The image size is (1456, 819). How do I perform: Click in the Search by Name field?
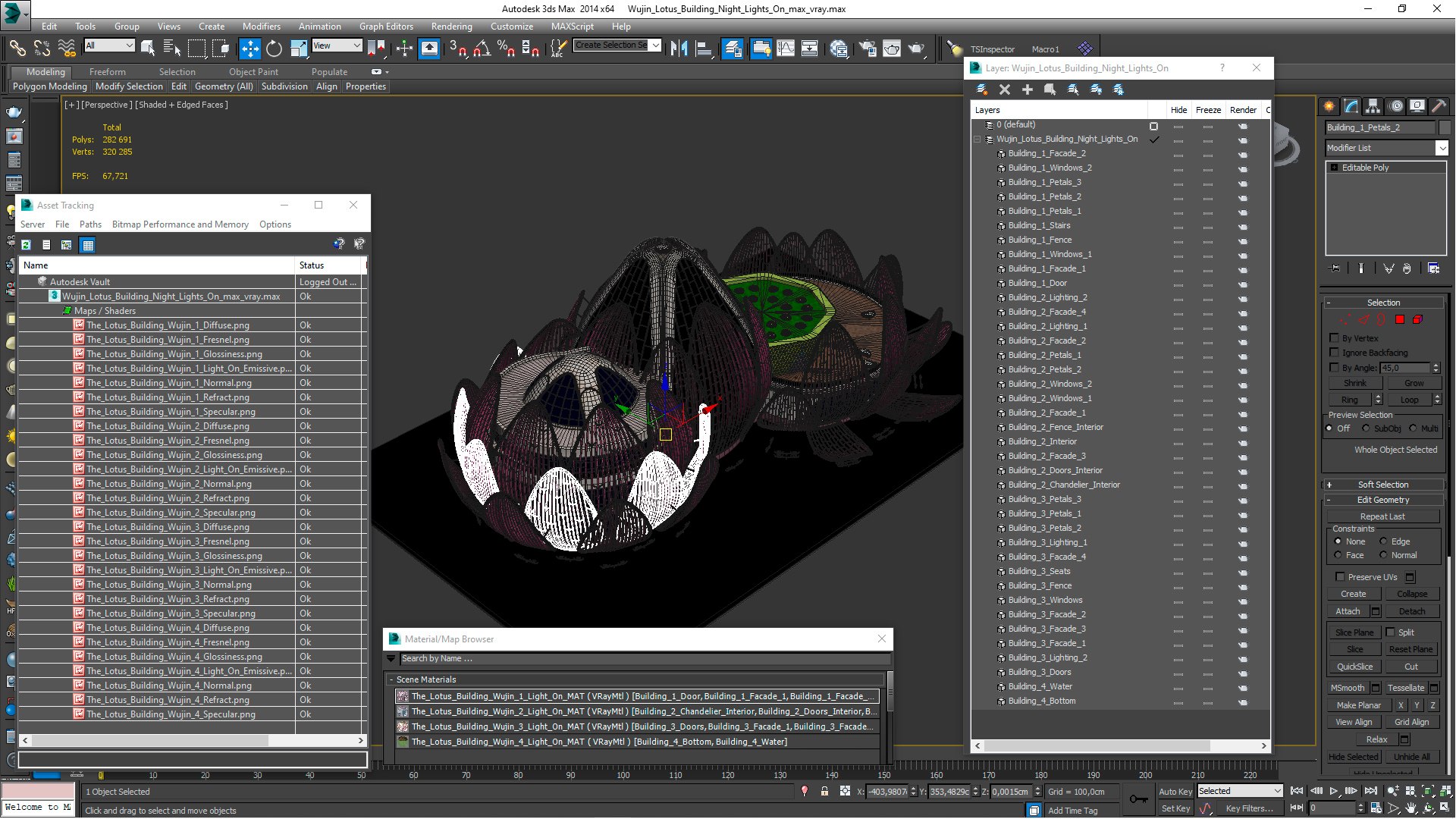(x=637, y=658)
